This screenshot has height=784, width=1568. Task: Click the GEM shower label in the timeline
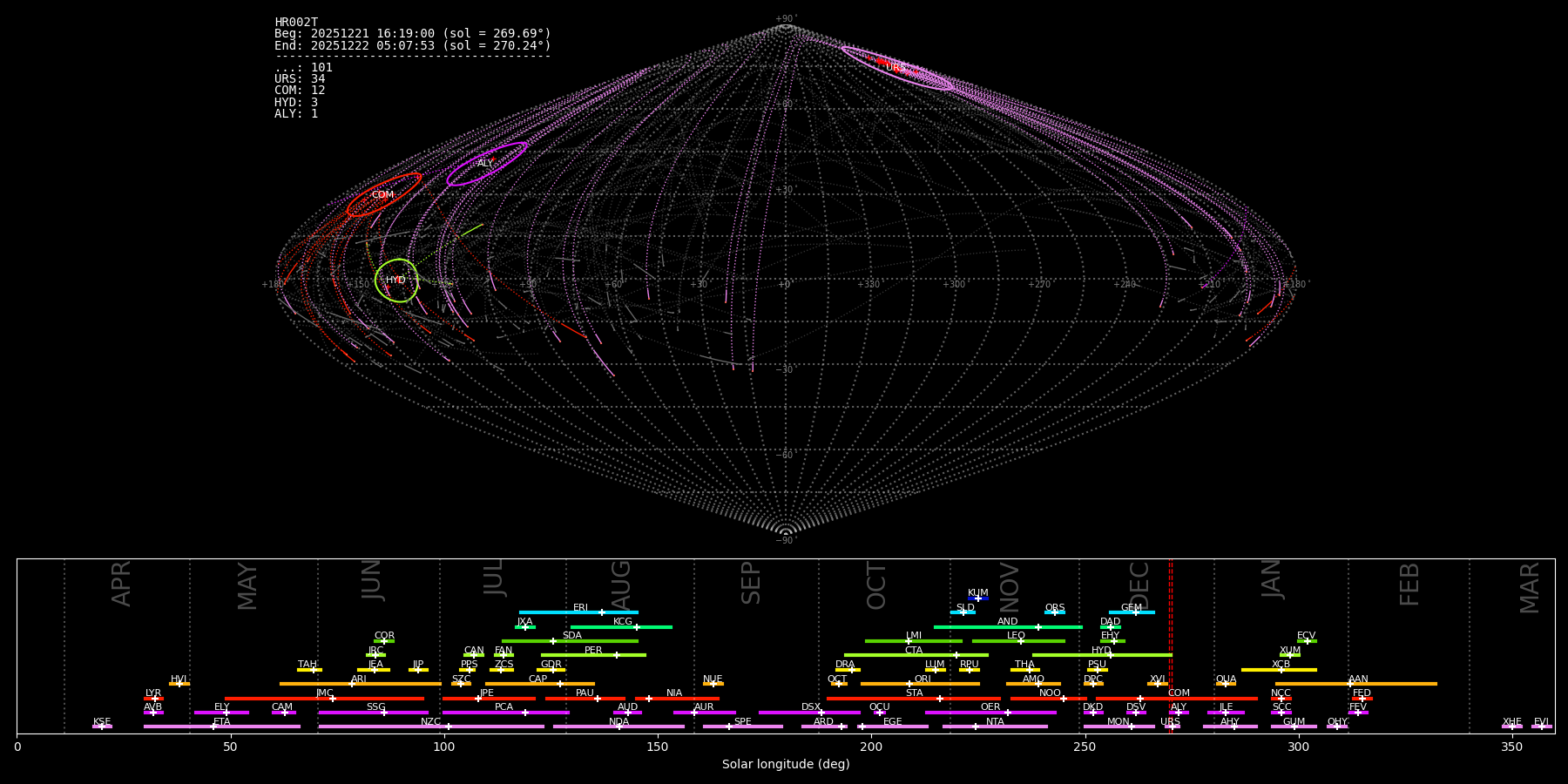(x=1132, y=608)
